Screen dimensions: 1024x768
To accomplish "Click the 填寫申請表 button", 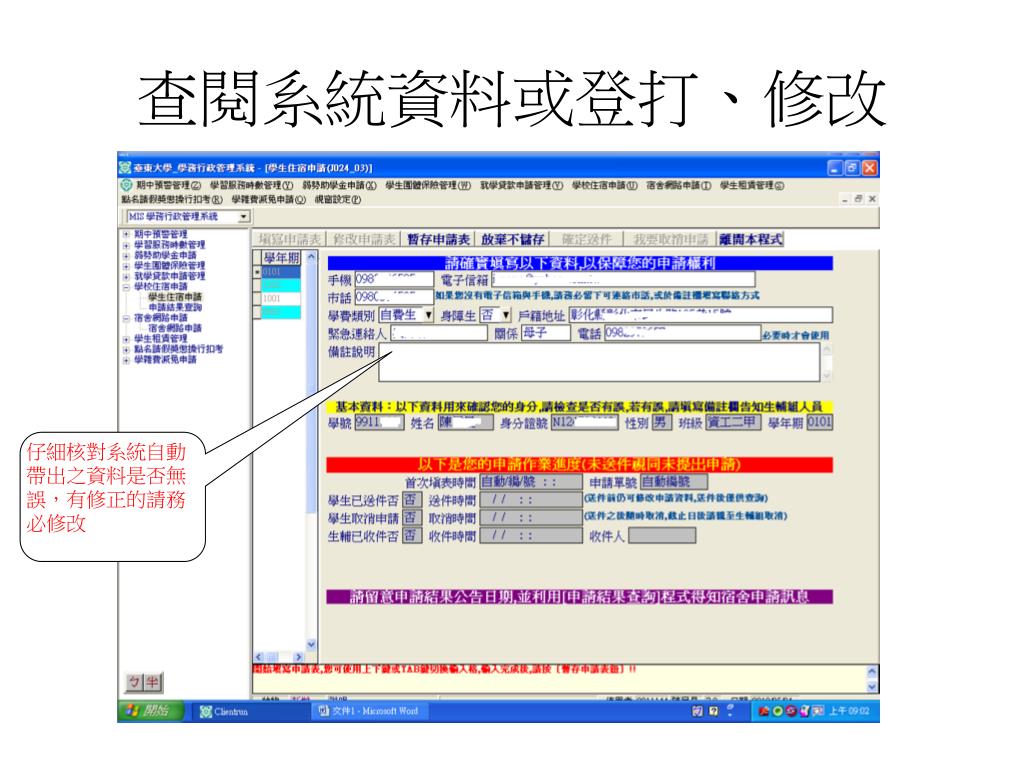I will pyautogui.click(x=289, y=239).
